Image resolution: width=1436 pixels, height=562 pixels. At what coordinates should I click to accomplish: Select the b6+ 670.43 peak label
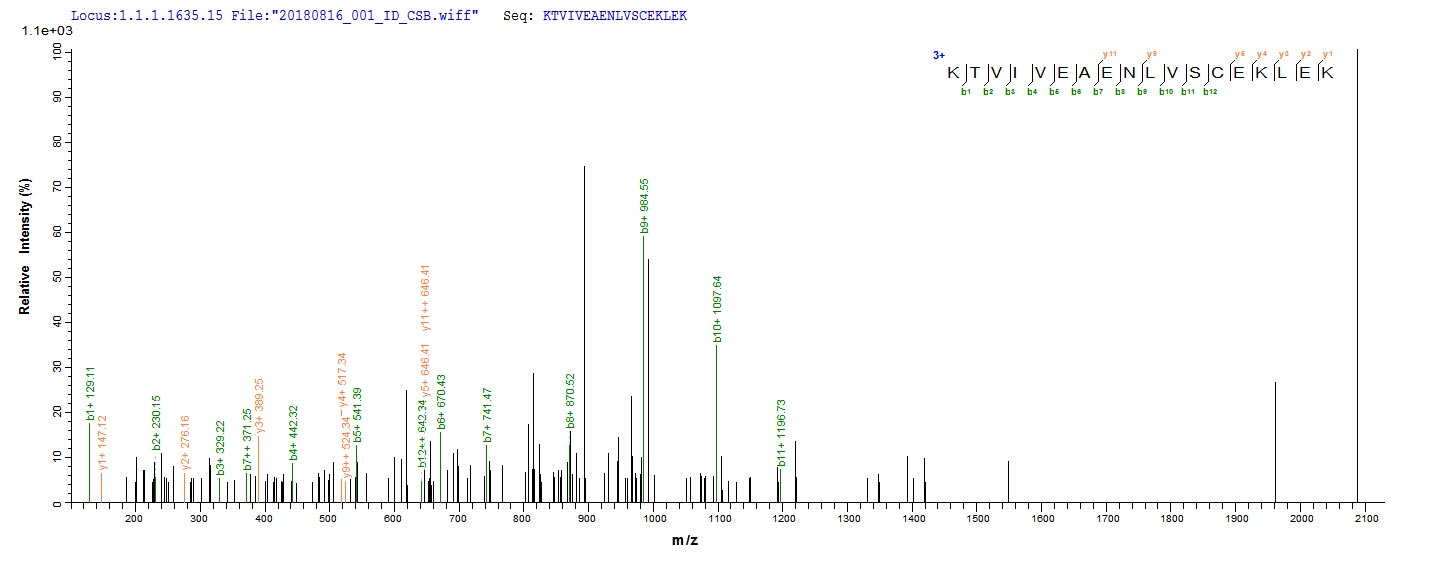(441, 403)
